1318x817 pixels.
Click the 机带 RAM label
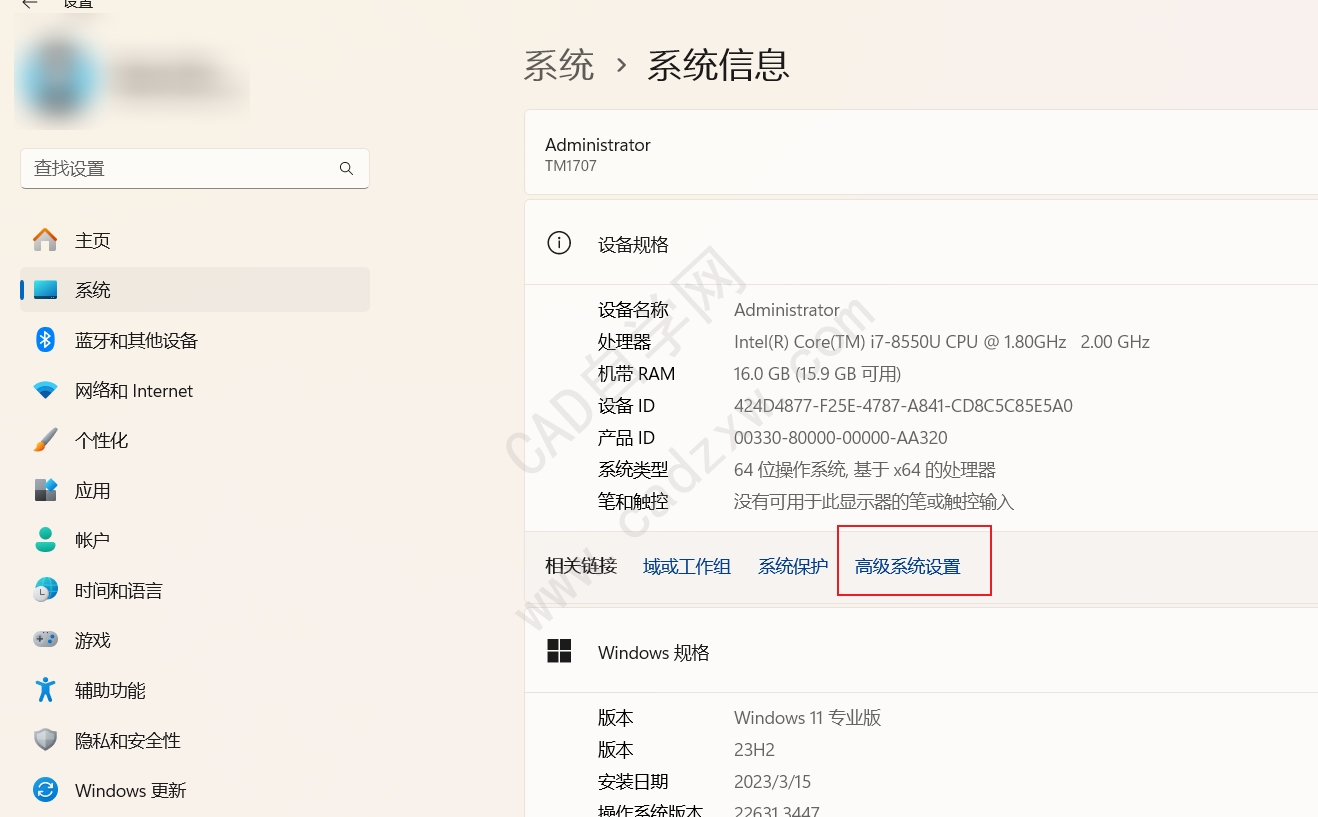[x=636, y=374]
